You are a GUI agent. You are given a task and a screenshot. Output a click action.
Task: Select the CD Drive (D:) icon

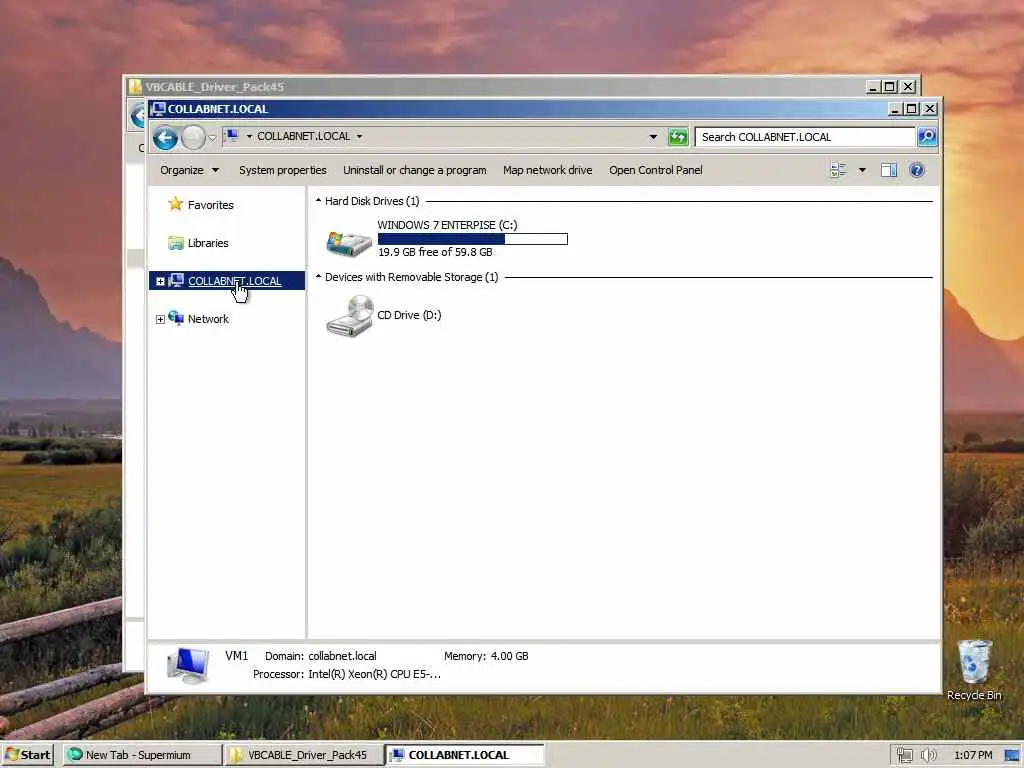click(349, 316)
